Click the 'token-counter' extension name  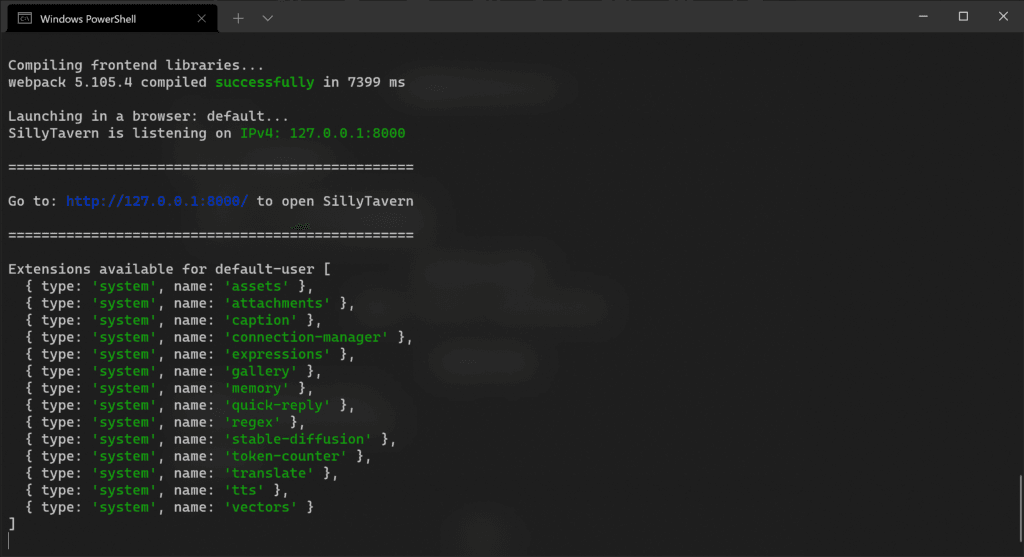[x=285, y=456]
